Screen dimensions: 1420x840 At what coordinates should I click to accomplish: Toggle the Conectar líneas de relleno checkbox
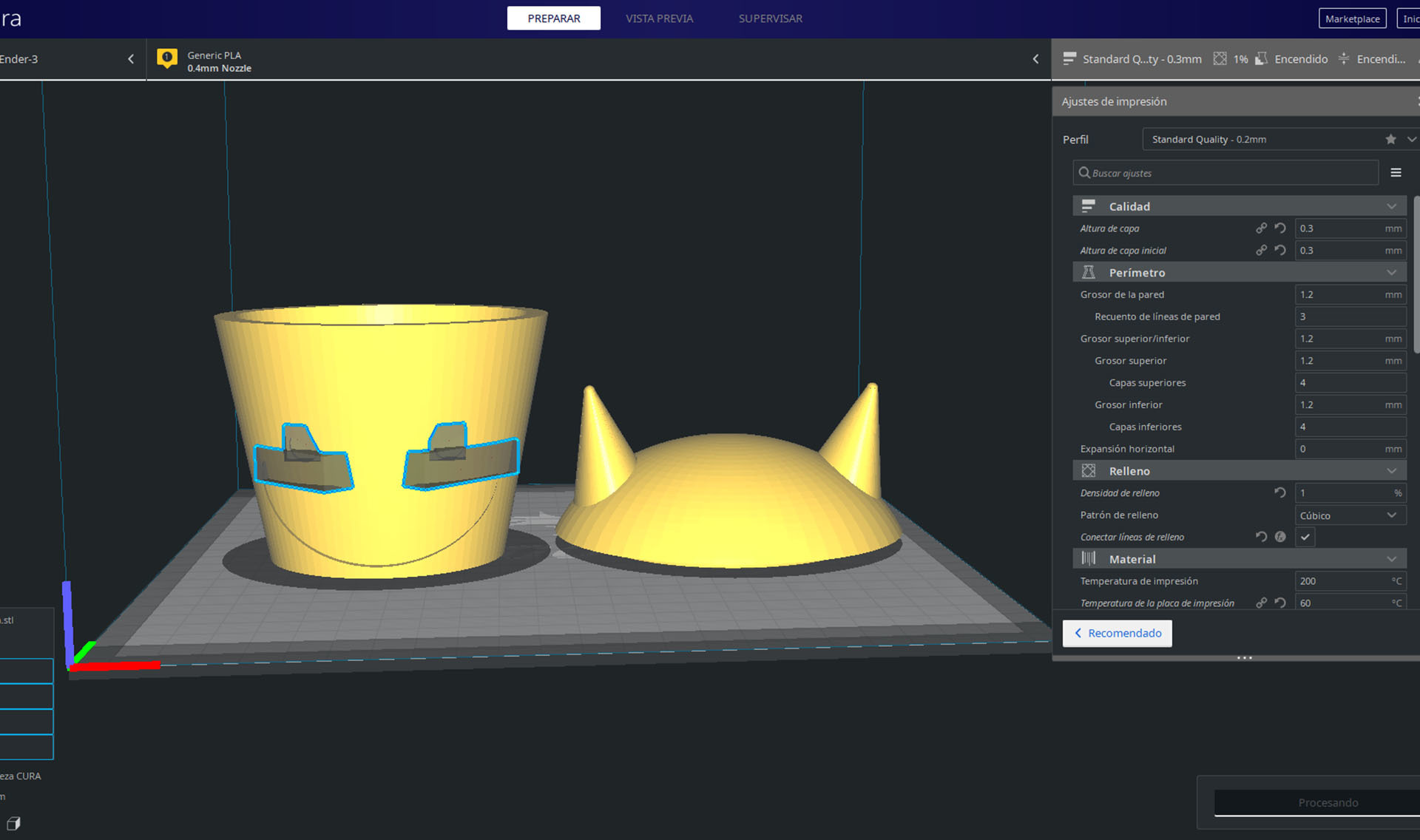(x=1305, y=538)
